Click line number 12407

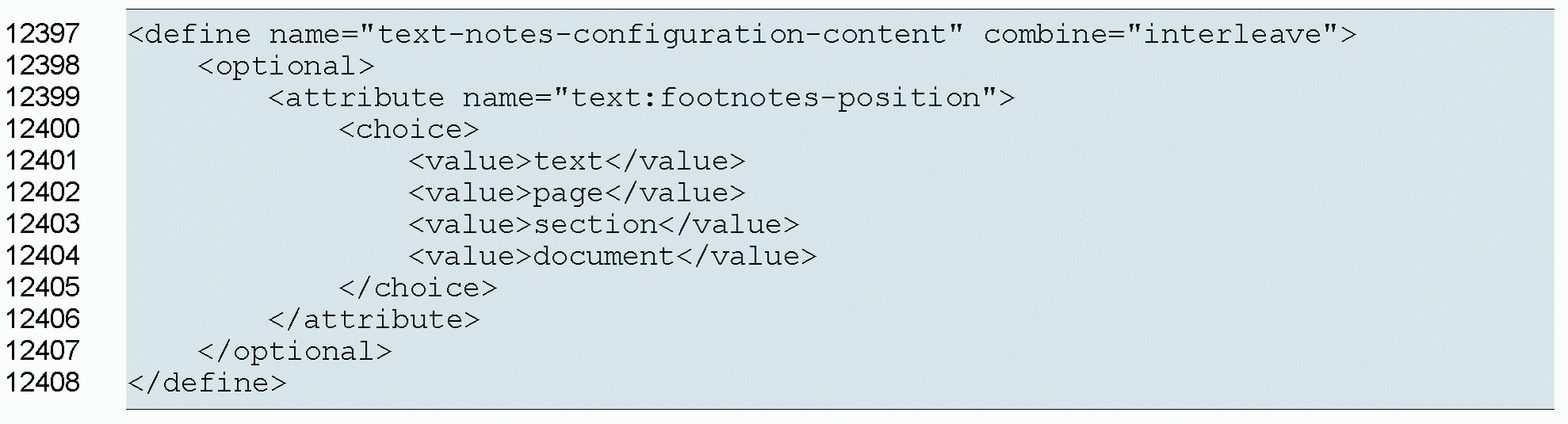point(43,351)
